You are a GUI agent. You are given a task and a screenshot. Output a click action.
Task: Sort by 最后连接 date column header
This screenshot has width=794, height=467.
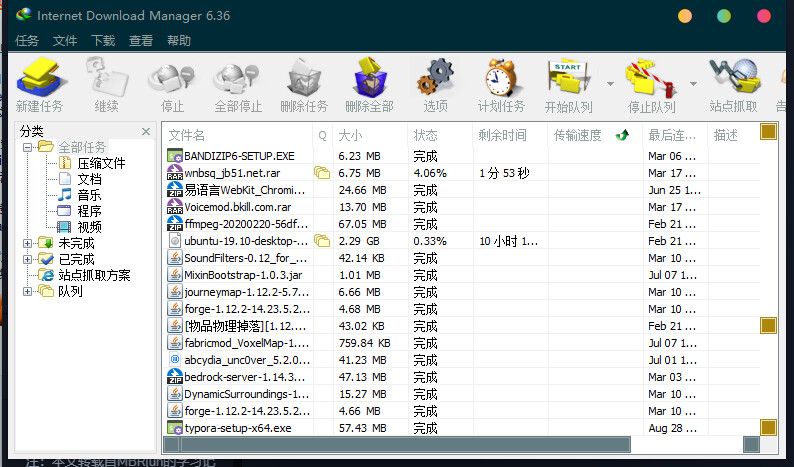(x=675, y=135)
